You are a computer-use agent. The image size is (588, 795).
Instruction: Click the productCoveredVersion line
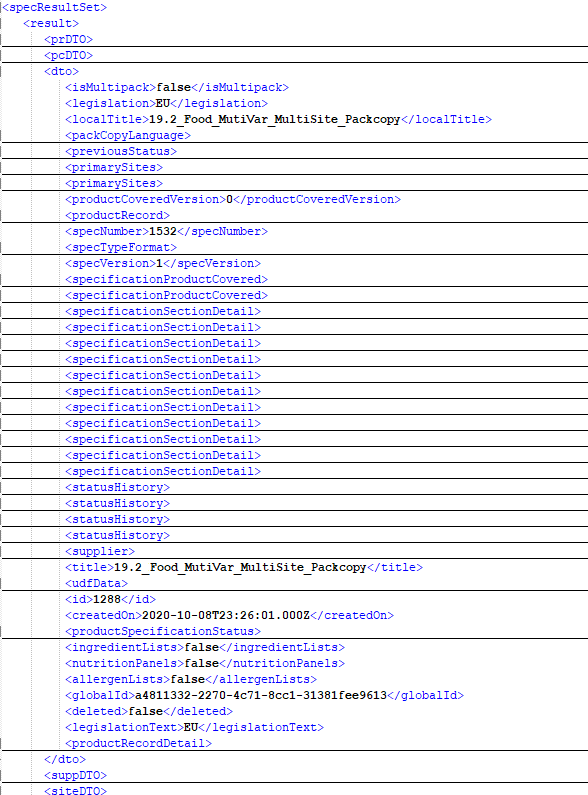click(x=233, y=199)
